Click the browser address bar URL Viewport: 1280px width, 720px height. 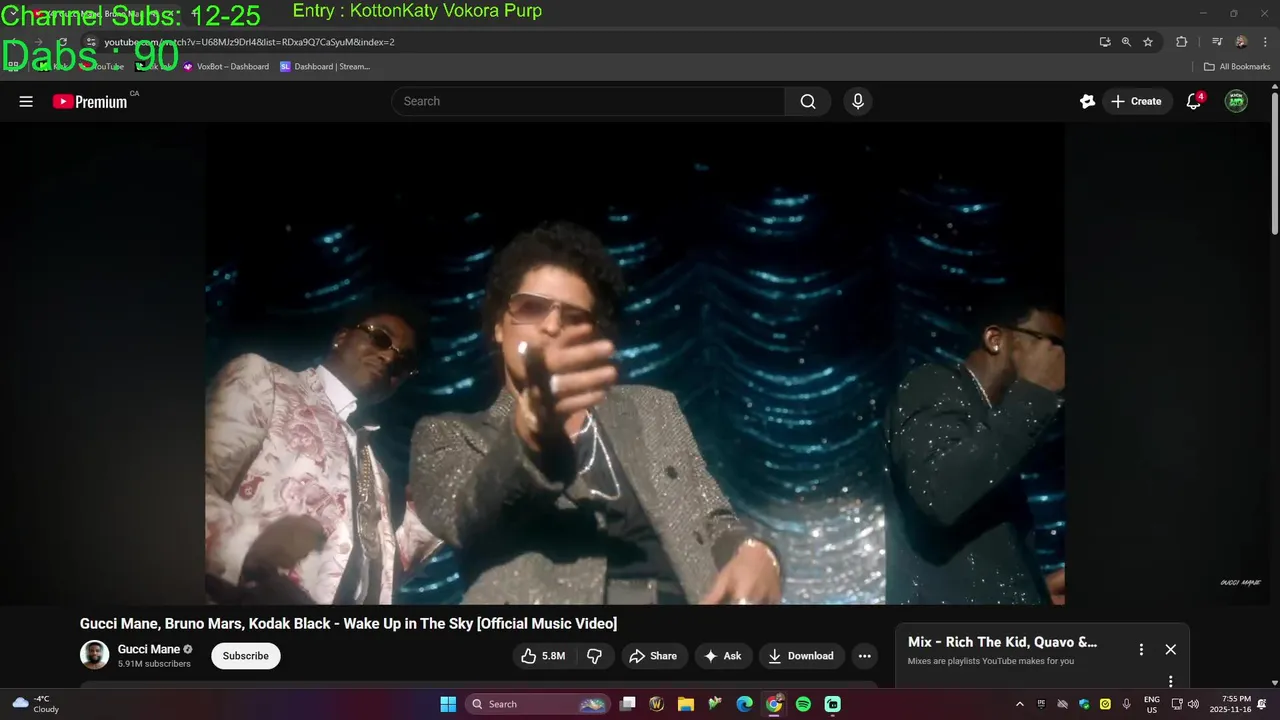click(x=249, y=42)
